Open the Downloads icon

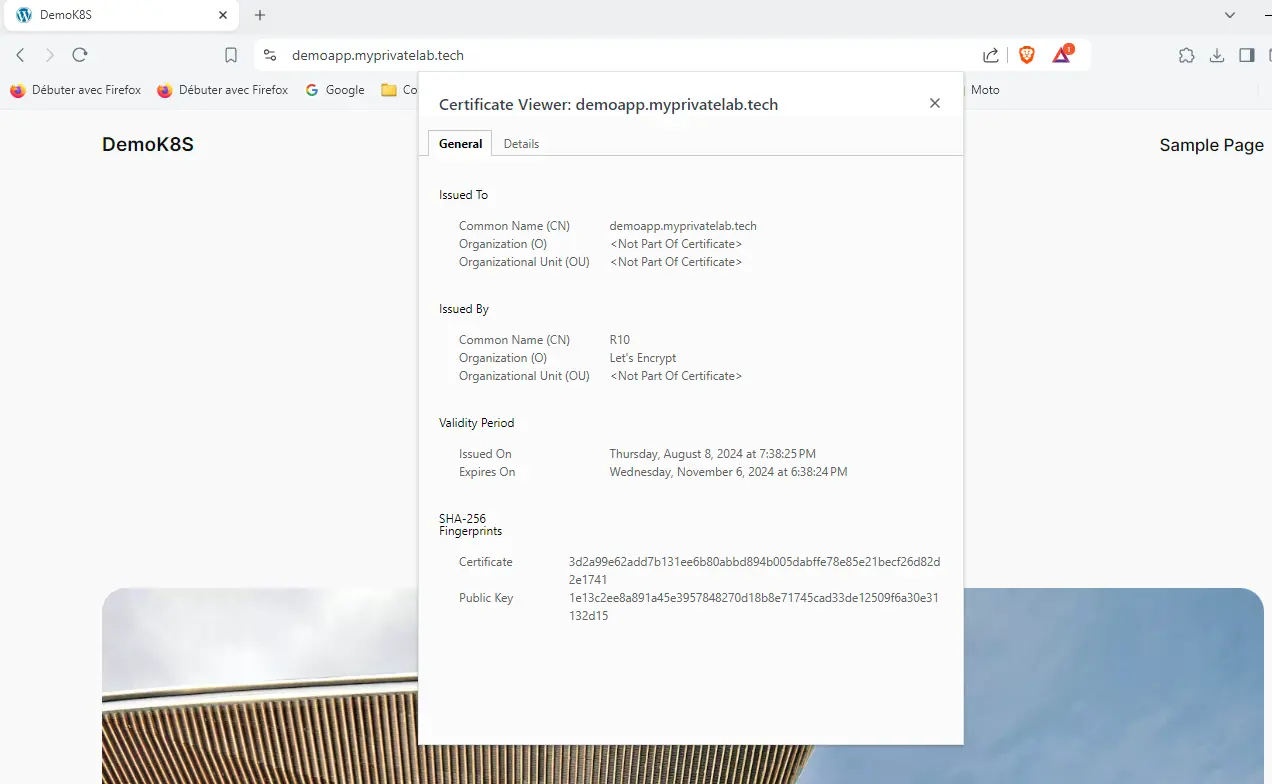[x=1217, y=55]
